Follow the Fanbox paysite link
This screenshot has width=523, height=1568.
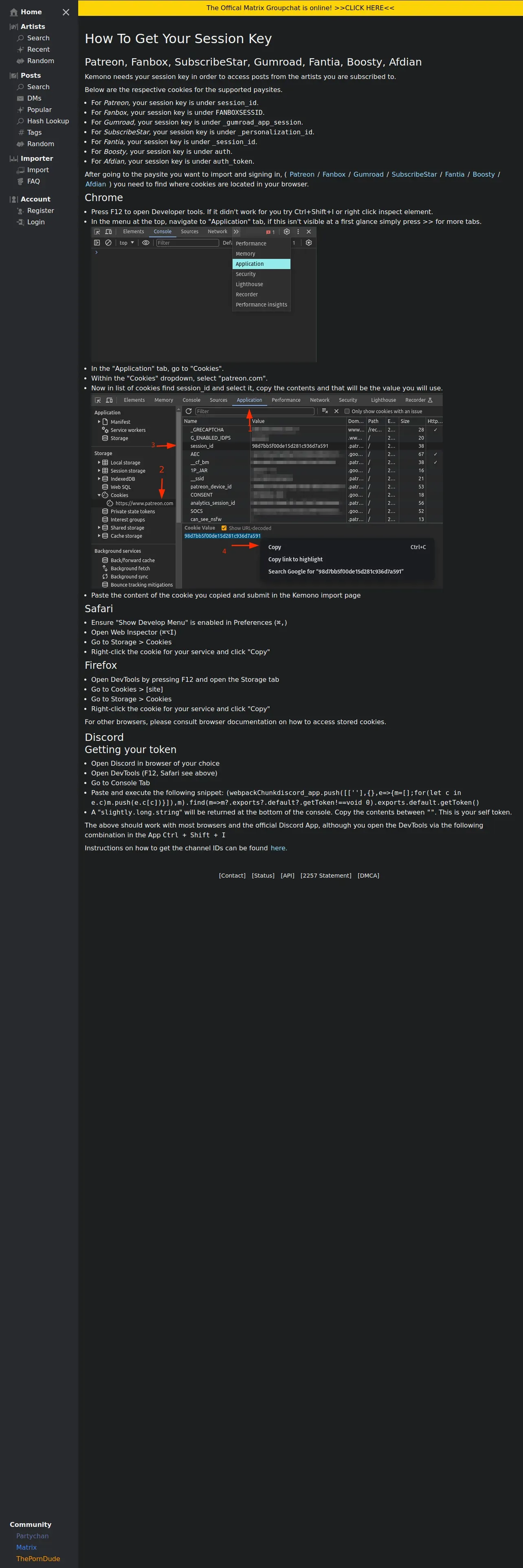[334, 174]
